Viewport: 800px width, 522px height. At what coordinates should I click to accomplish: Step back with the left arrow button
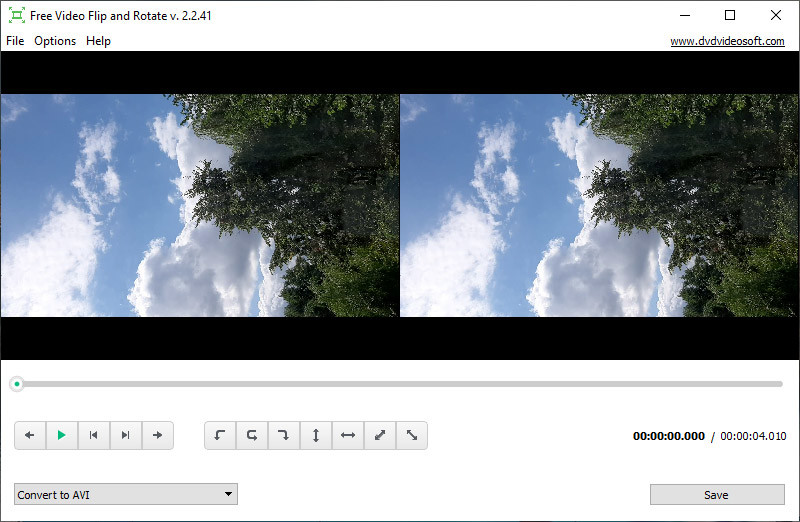tap(30, 435)
